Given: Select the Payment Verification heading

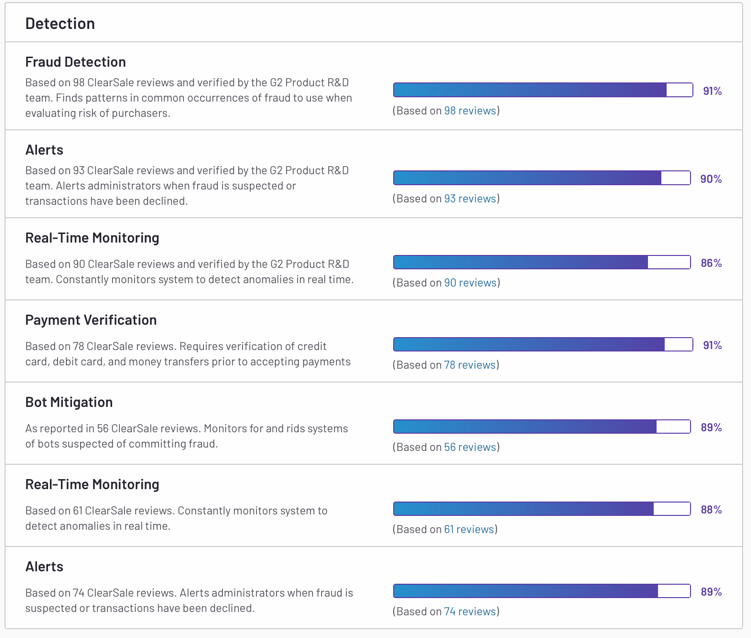Looking at the screenshot, I should tap(91, 320).
